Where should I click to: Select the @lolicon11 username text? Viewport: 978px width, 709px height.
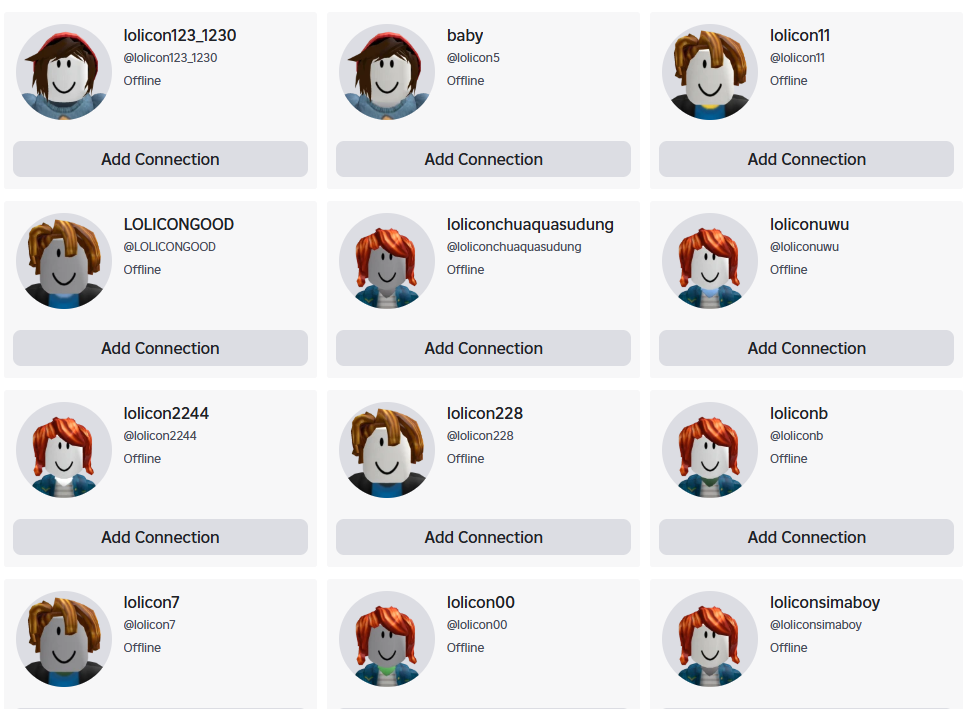tap(797, 58)
